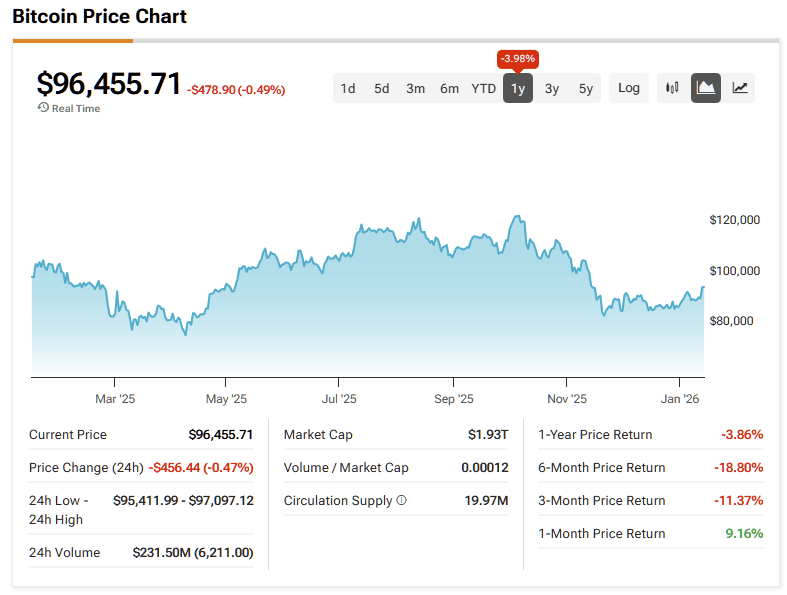Click the Volume / Market Cap label
787x595 pixels.
(346, 467)
